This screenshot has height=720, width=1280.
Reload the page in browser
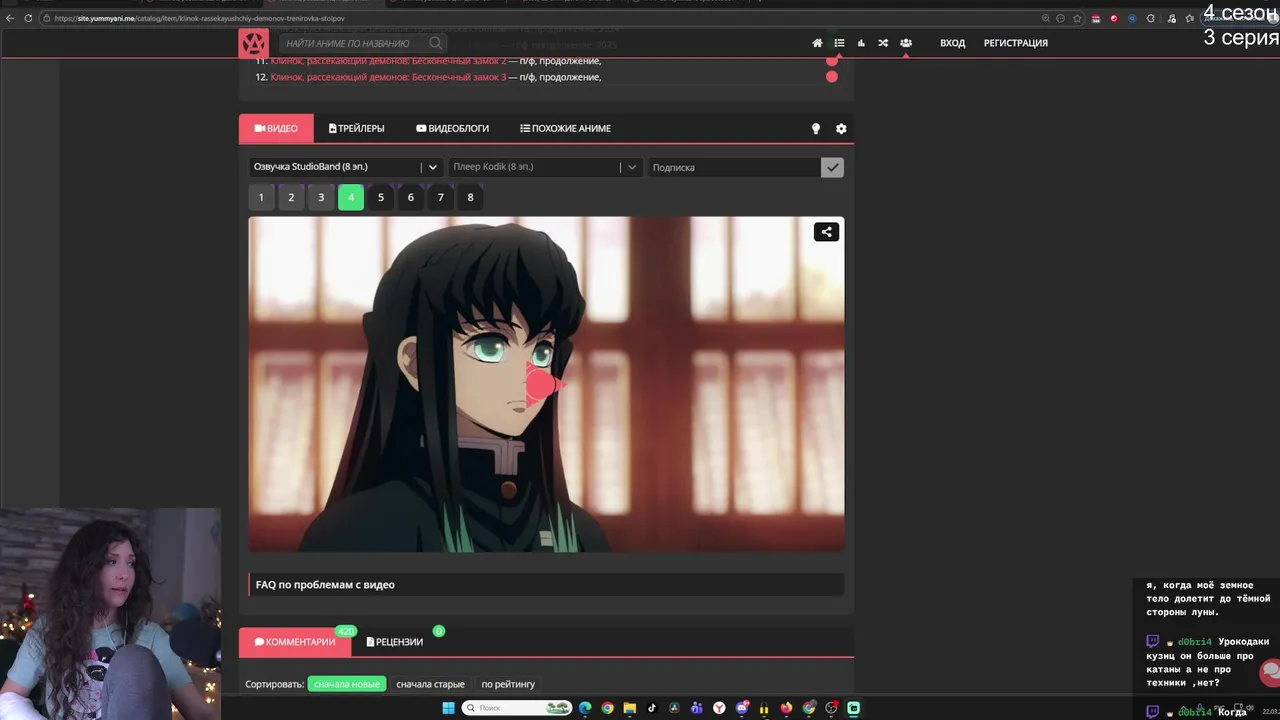[27, 18]
